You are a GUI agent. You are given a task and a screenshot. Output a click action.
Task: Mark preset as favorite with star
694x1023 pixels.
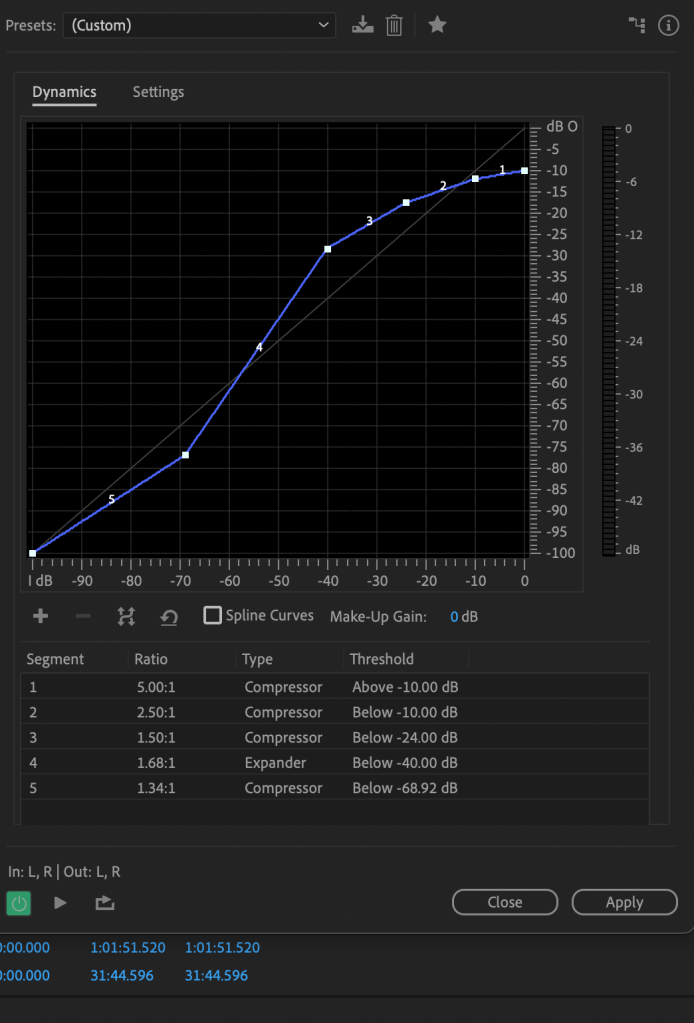pyautogui.click(x=437, y=25)
